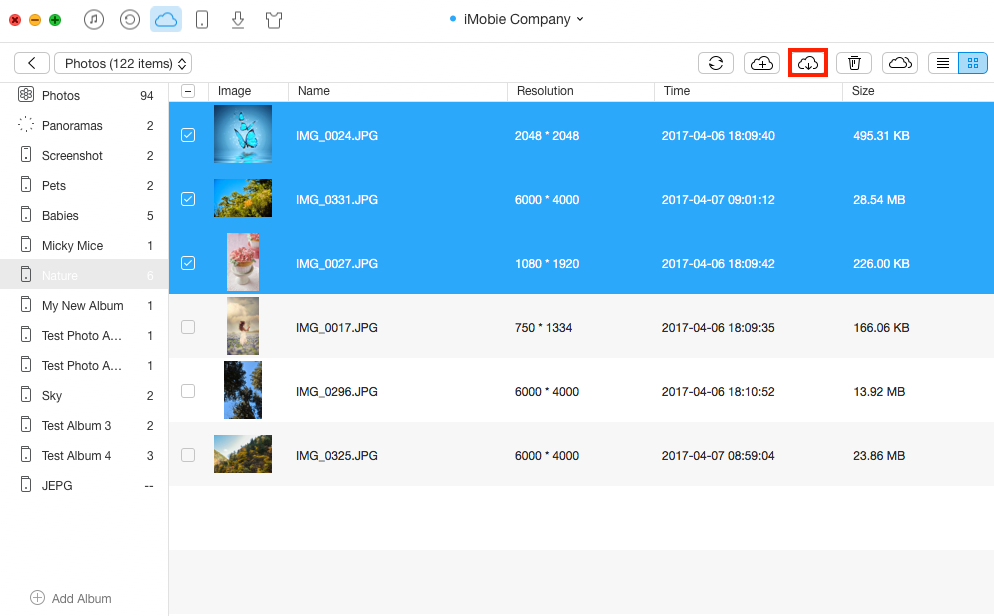Sort by the Name column header

[398, 91]
